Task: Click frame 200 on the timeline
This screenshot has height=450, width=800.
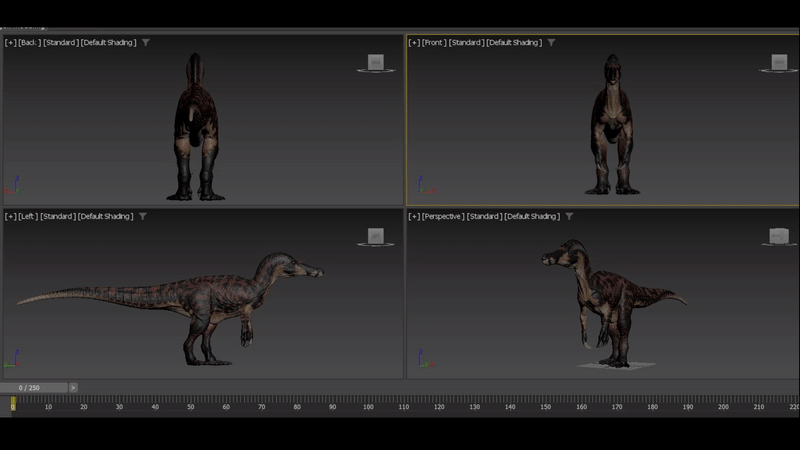Action: pyautogui.click(x=723, y=407)
